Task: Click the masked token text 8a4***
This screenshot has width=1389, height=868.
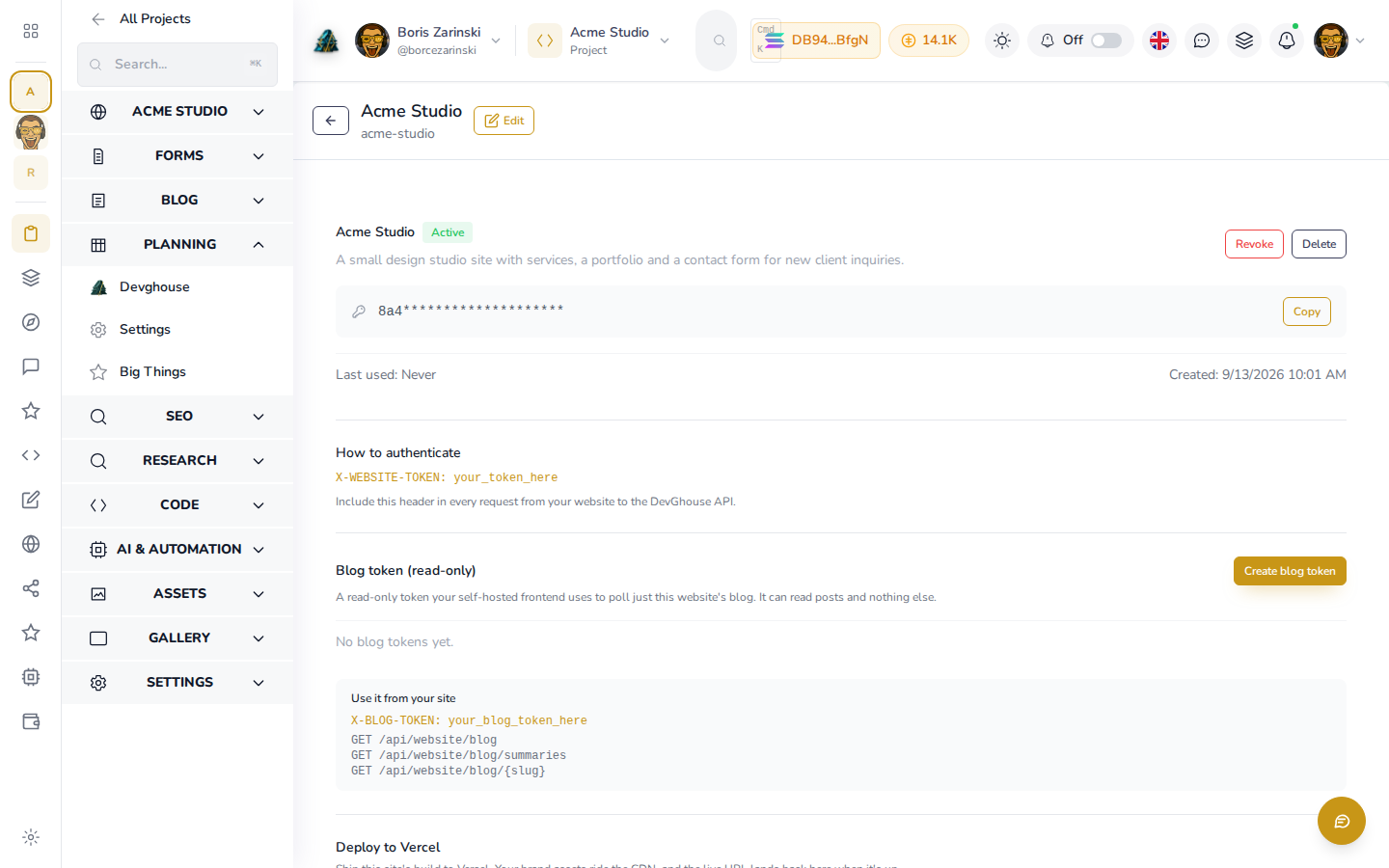Action: [471, 311]
